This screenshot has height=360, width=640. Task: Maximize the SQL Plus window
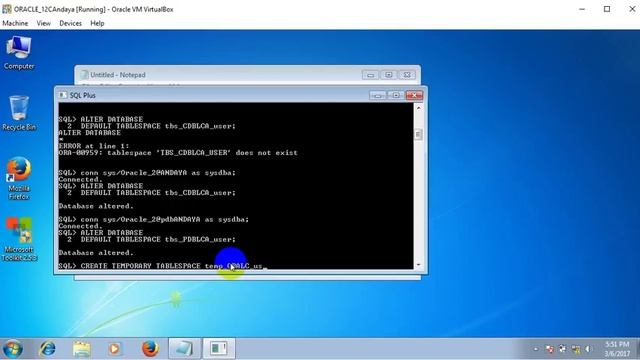tap(396, 96)
